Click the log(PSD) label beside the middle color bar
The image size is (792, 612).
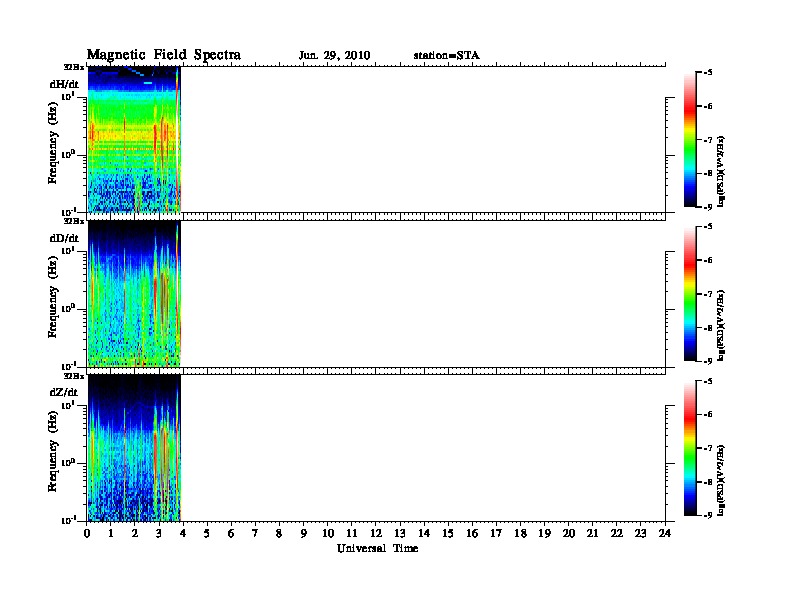[721, 326]
